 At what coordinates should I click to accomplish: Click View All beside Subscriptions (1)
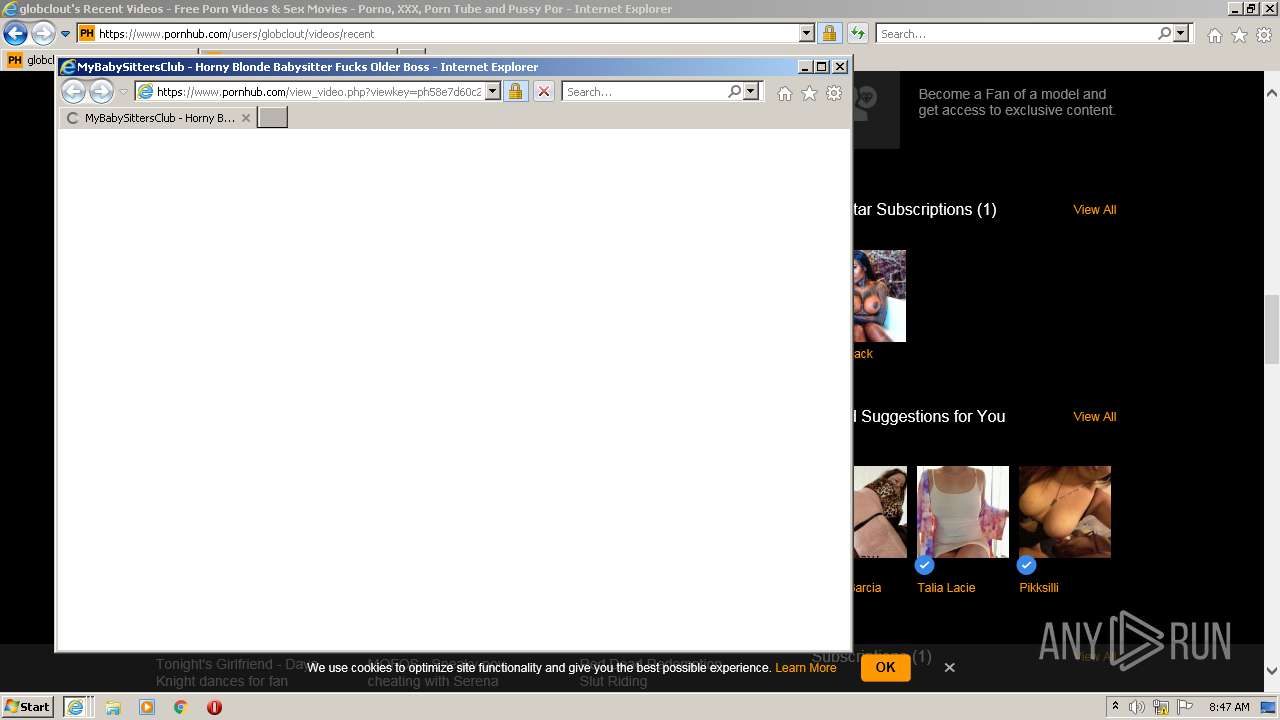tap(1094, 210)
